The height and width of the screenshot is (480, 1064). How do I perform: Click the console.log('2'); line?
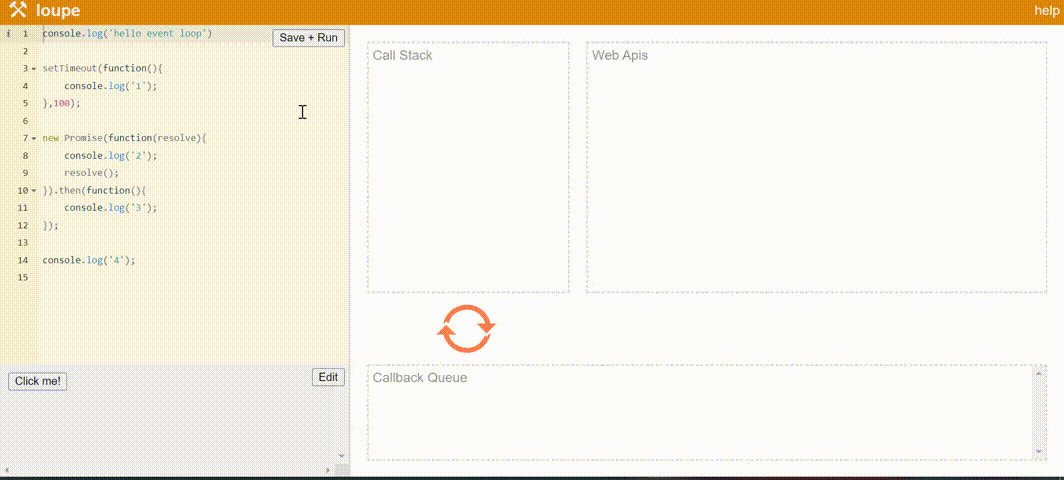point(111,155)
